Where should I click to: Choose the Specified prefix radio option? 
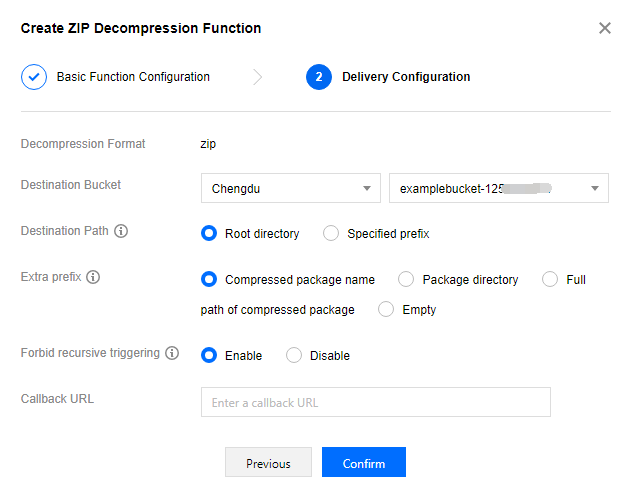click(x=331, y=234)
